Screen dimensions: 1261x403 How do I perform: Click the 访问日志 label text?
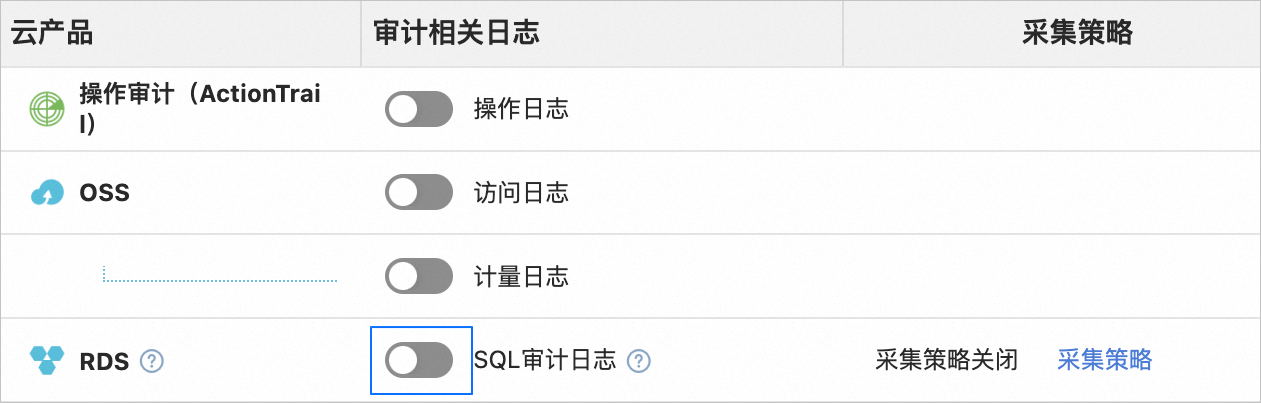click(x=521, y=193)
